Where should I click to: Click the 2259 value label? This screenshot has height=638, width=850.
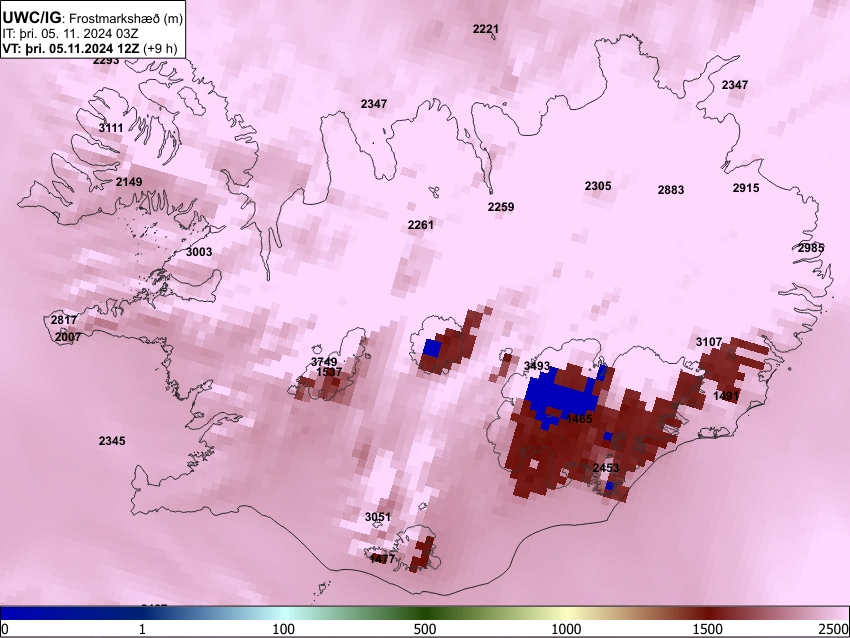(501, 207)
